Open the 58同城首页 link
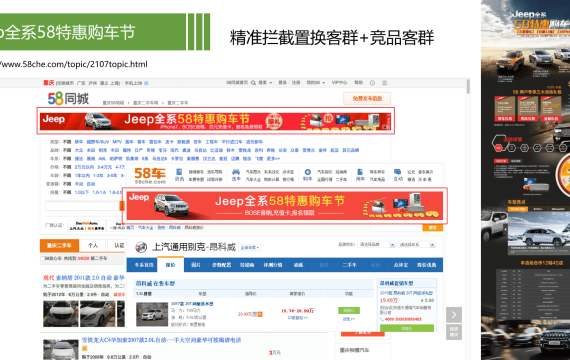This screenshot has height=360, width=570. pyautogui.click(x=237, y=83)
